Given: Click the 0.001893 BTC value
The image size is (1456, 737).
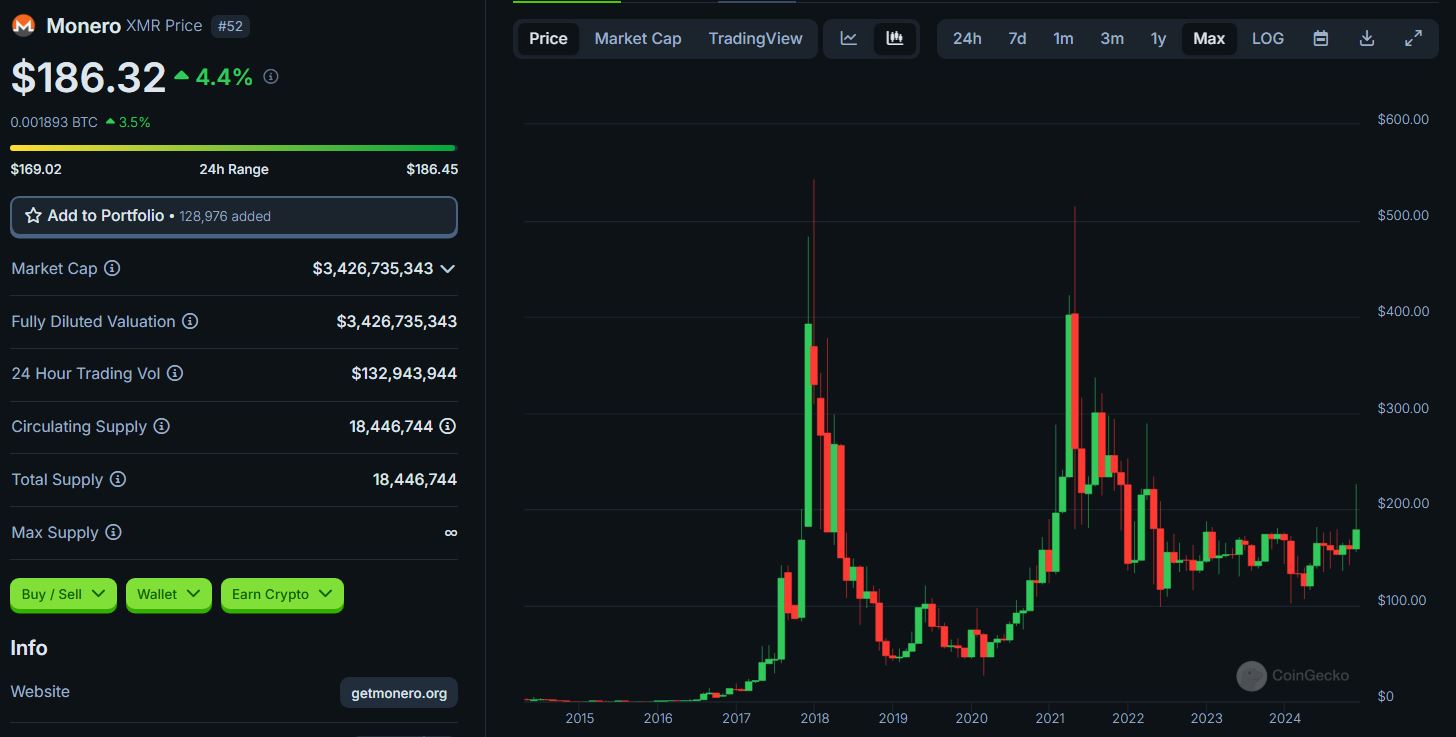Looking at the screenshot, I should pos(54,122).
